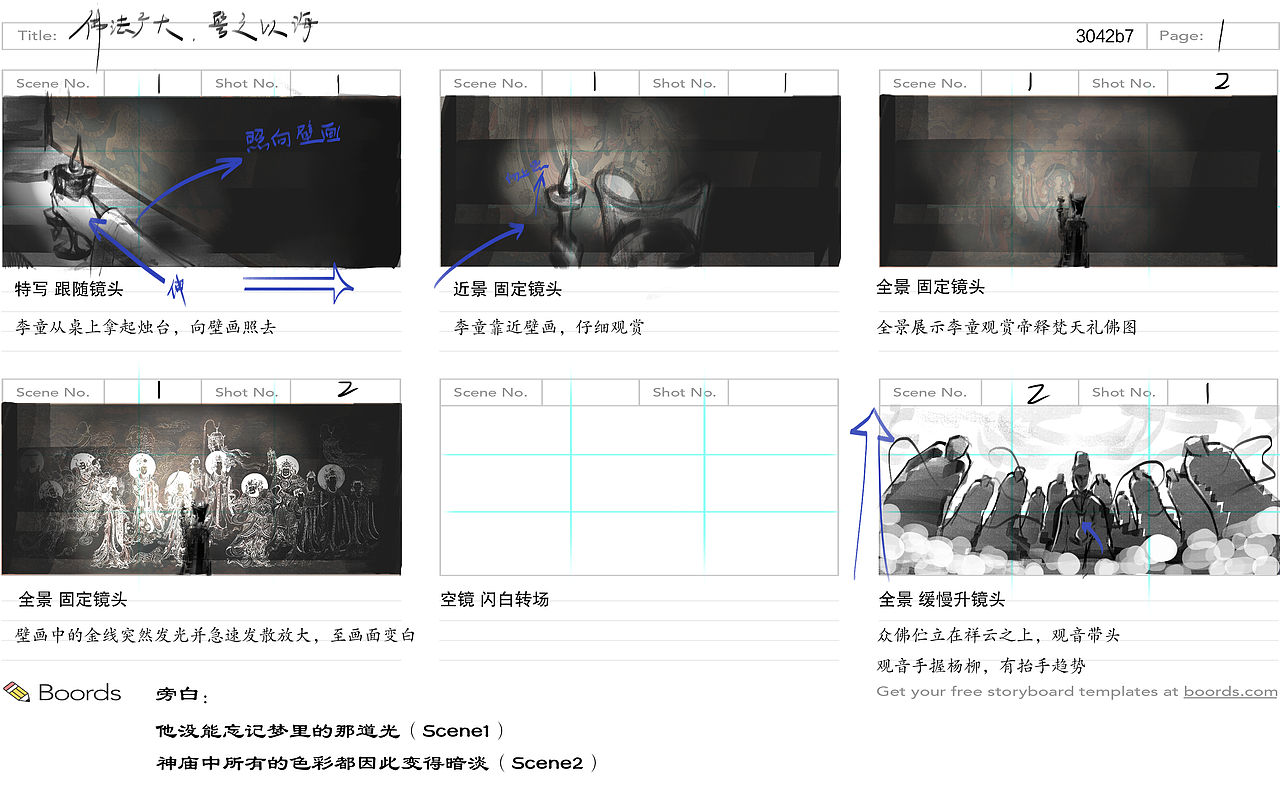Select the text 李童从桌上拿起烛台，向壁画照去
This screenshot has height=798, width=1280.
tap(145, 327)
